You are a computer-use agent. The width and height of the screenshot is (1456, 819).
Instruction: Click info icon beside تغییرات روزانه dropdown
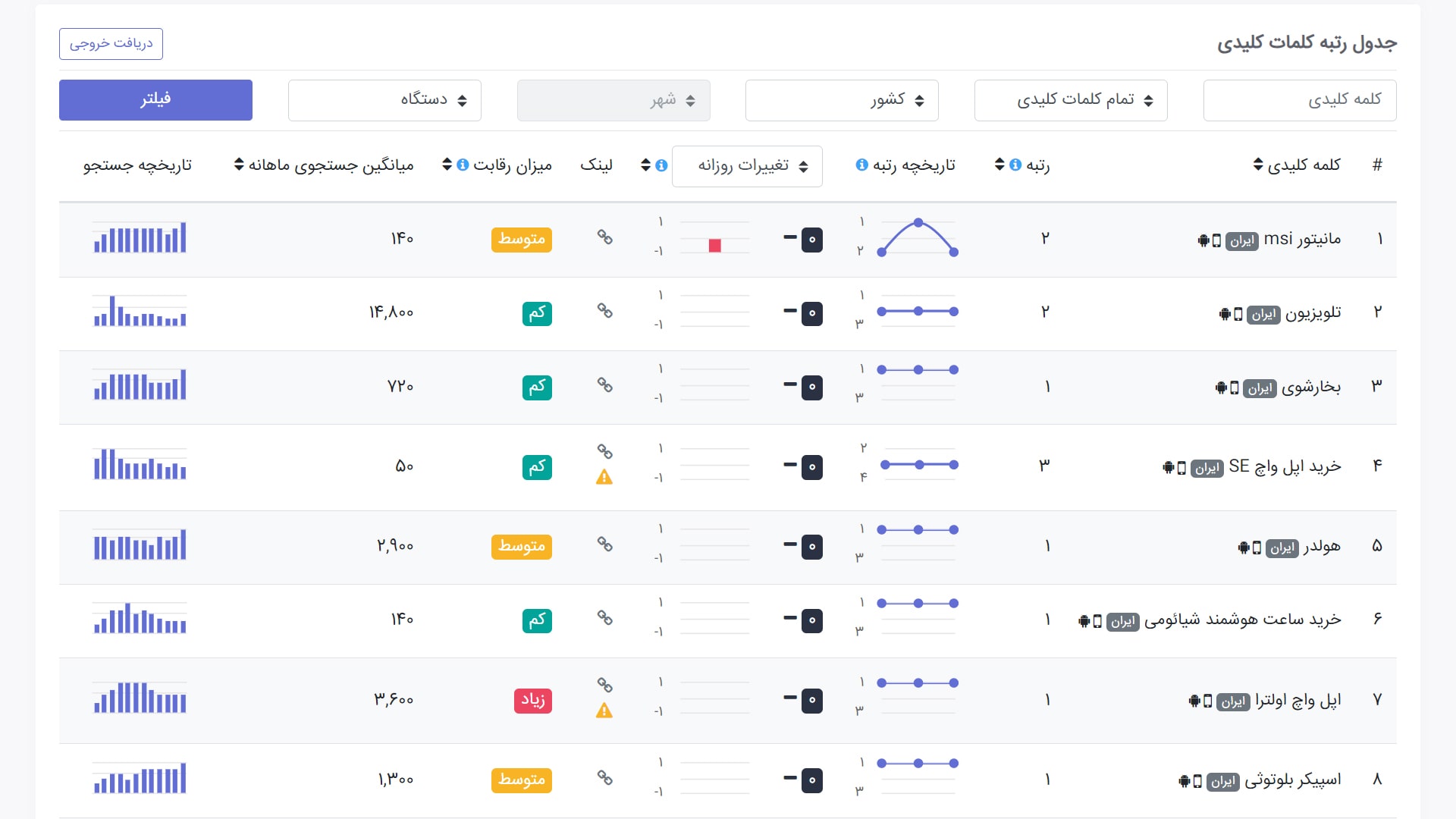(x=661, y=165)
